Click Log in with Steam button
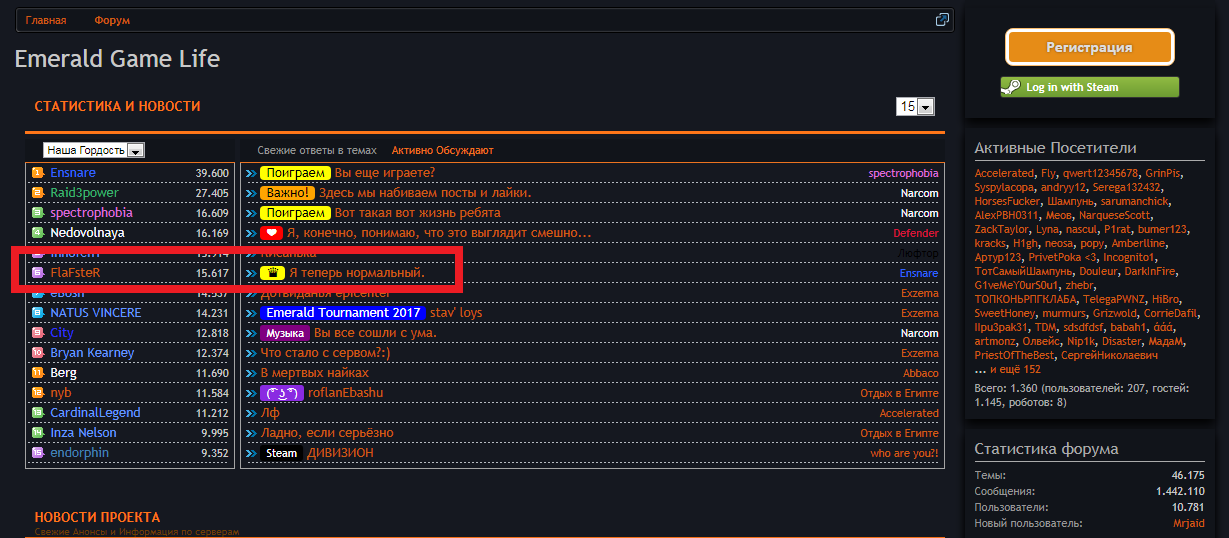 click(1089, 87)
